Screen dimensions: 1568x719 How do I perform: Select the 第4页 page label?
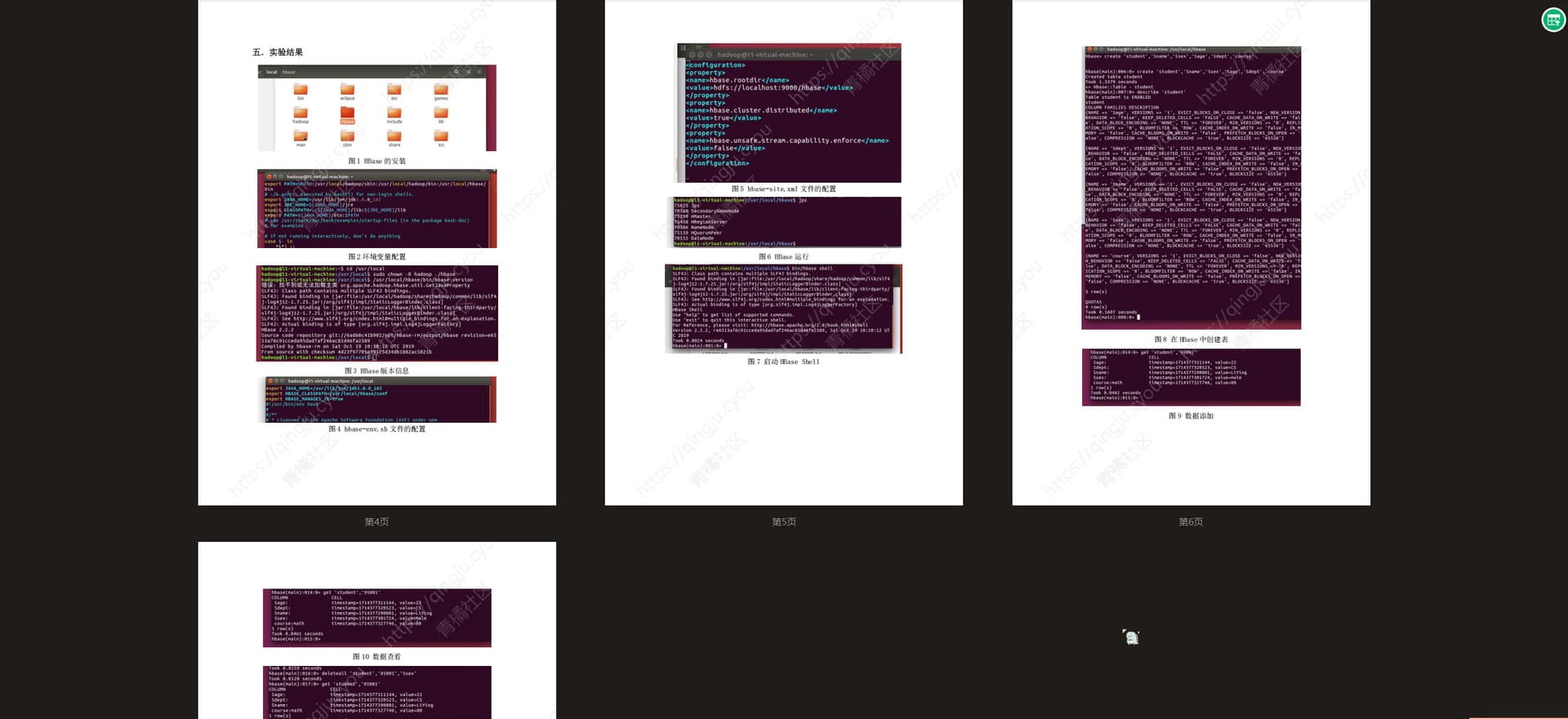376,521
